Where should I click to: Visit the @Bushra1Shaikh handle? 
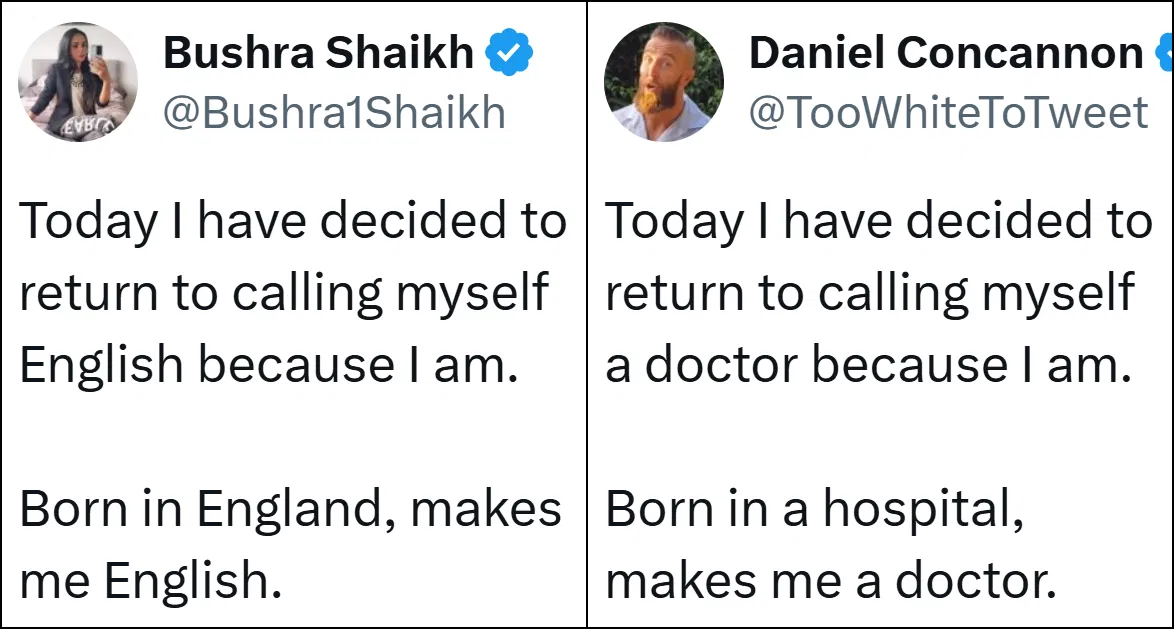334,113
